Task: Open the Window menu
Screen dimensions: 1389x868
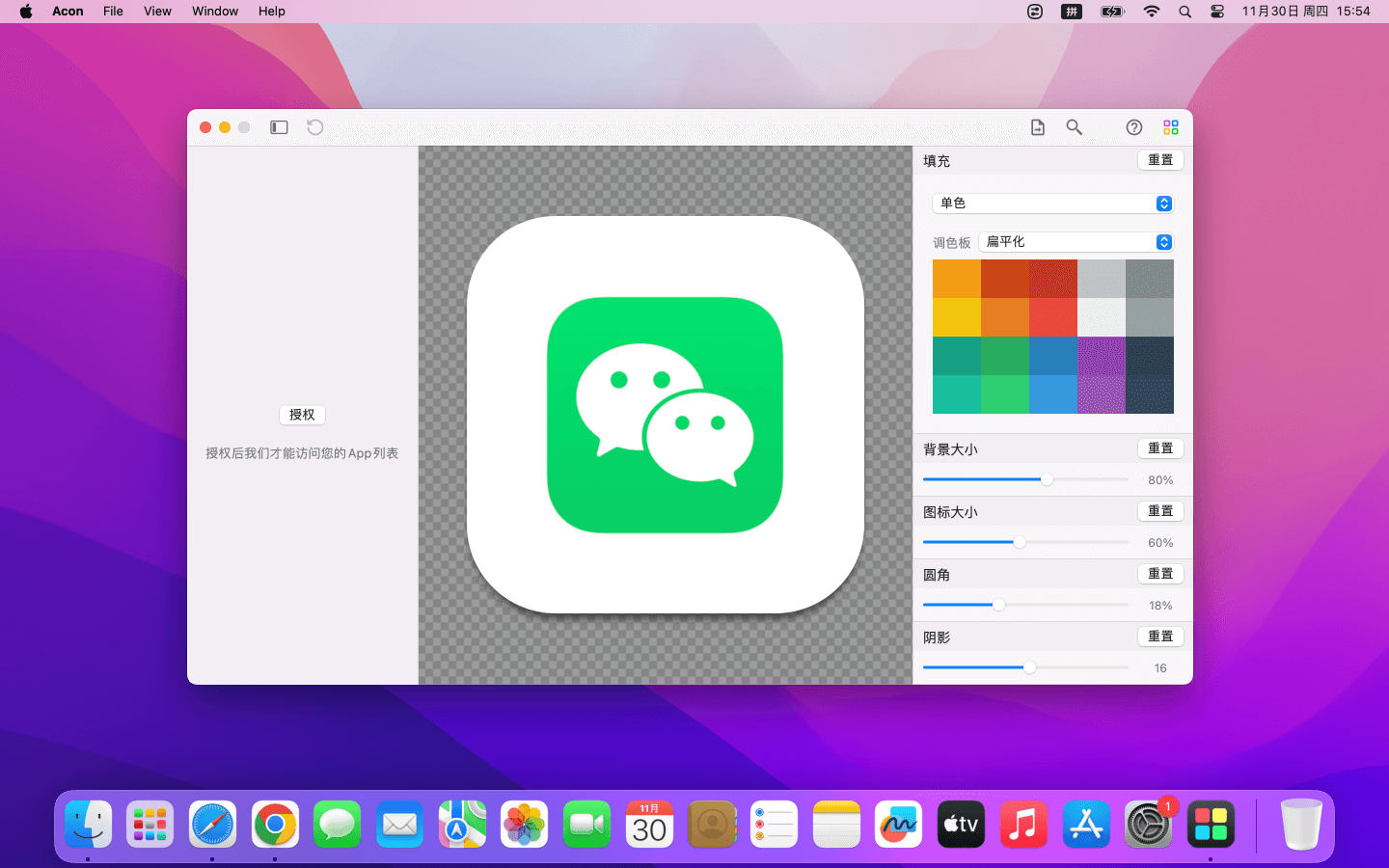Action: (x=215, y=12)
